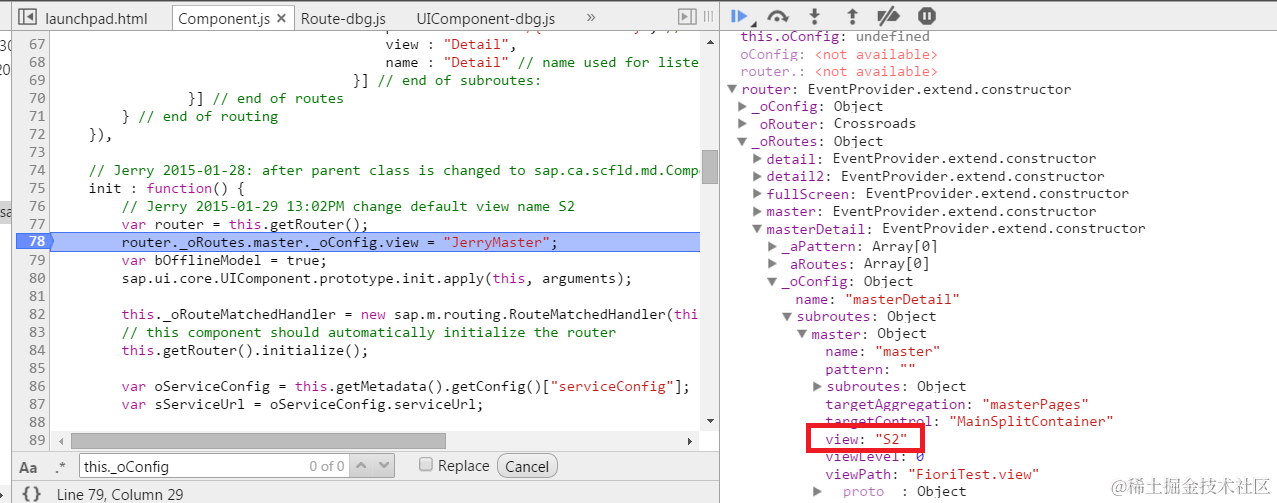
Task: Collapse the router object tree
Action: pyautogui.click(x=732, y=89)
